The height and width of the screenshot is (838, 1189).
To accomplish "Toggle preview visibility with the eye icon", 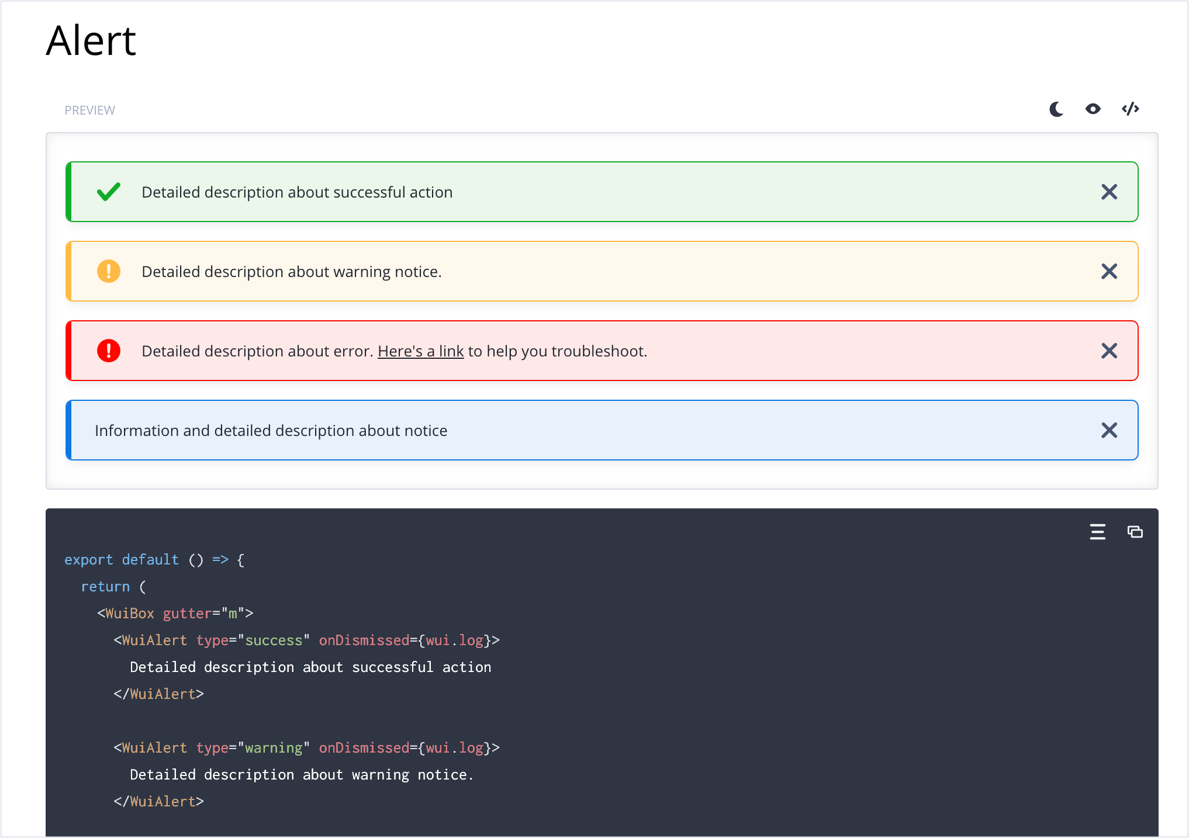I will (1092, 109).
